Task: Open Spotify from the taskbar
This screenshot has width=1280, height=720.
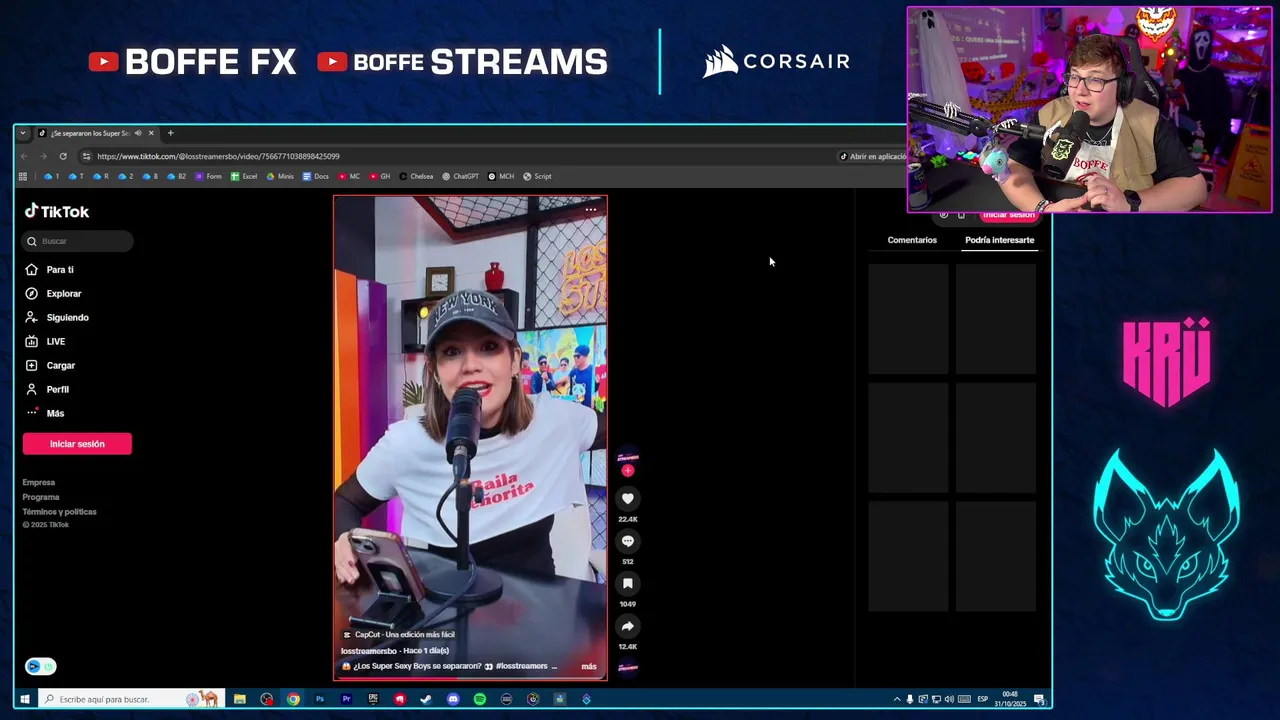Action: pyautogui.click(x=480, y=699)
